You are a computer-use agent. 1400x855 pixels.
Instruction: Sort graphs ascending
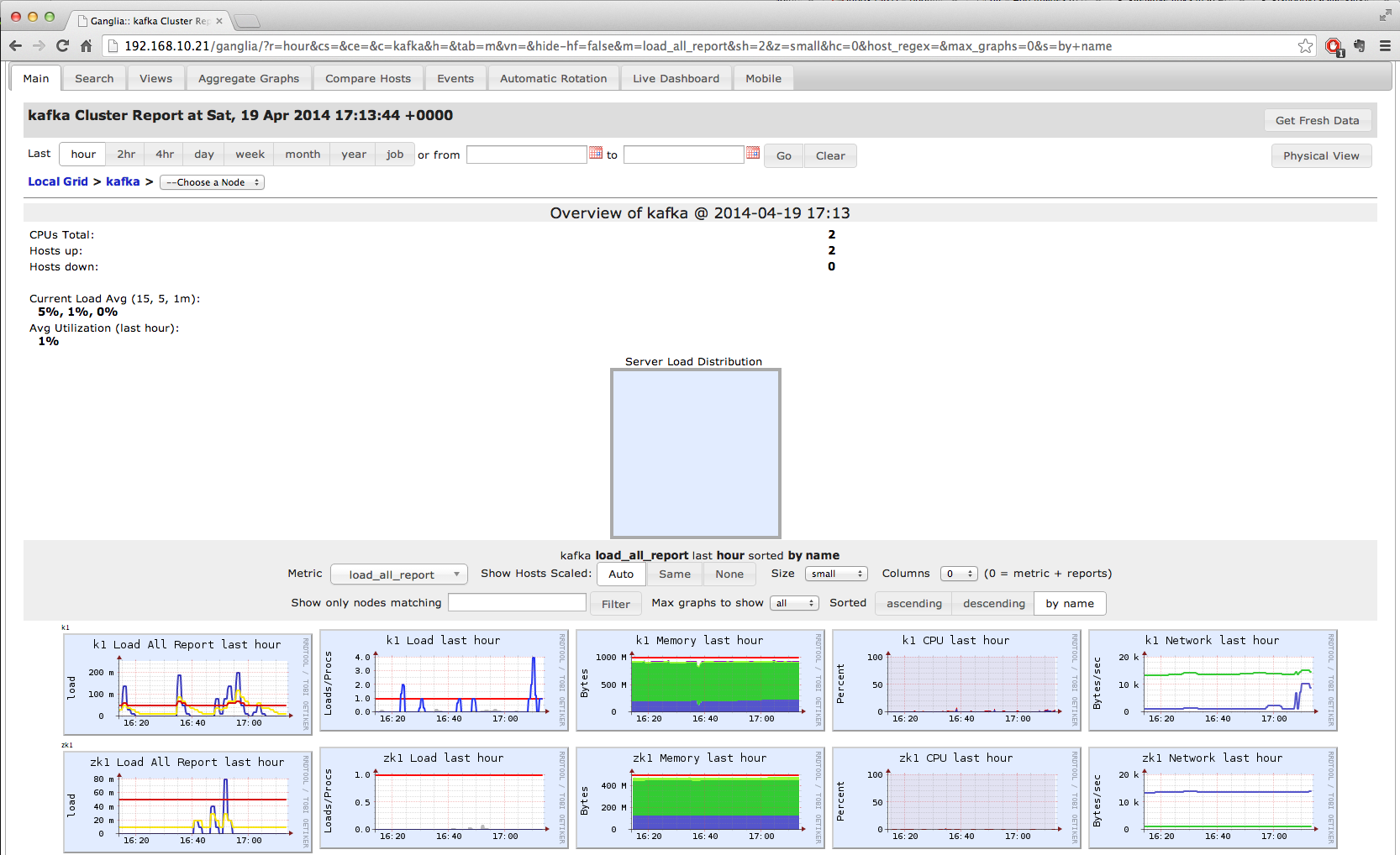[914, 604]
